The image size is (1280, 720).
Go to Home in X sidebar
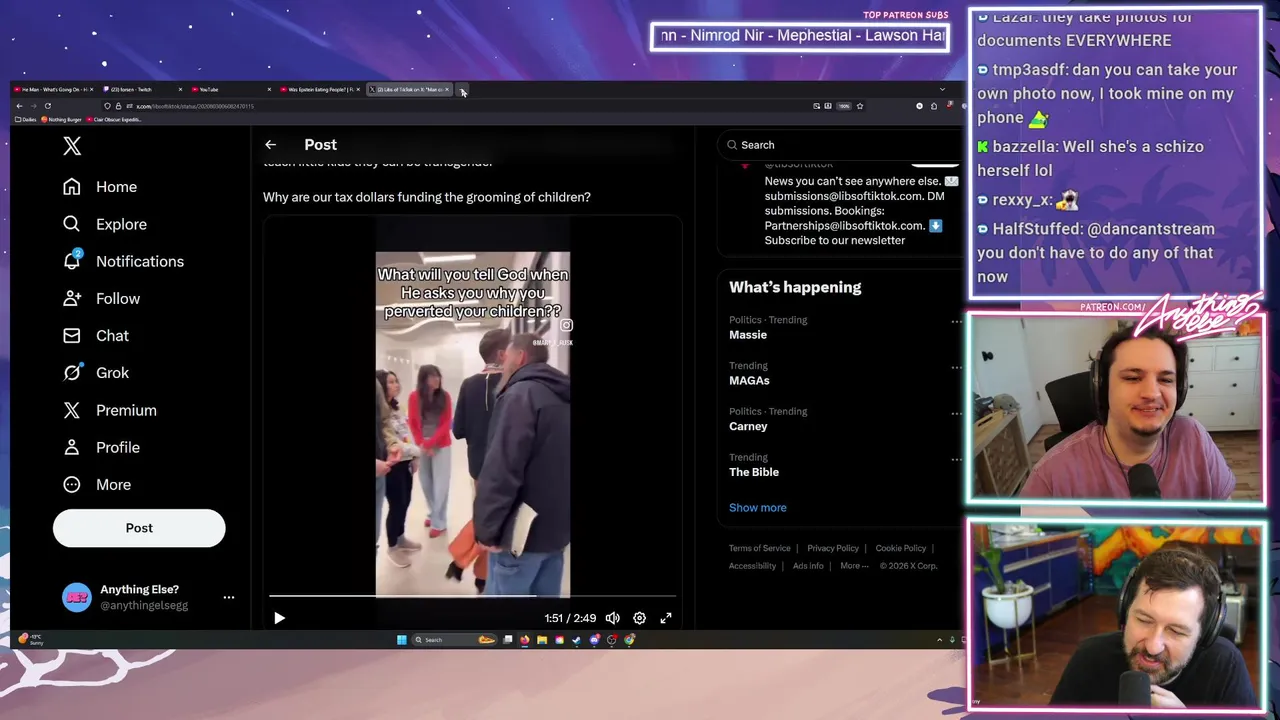point(99,187)
